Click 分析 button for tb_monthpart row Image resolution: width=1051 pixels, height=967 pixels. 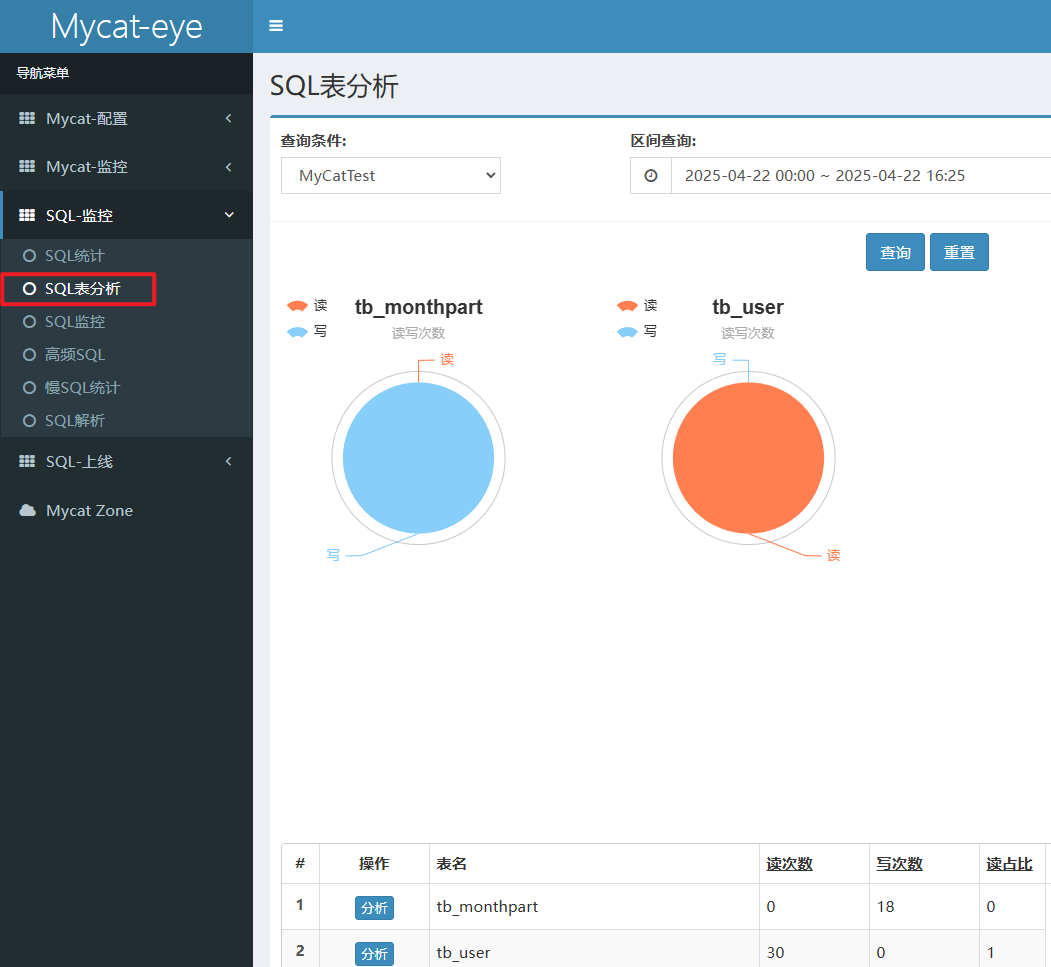tap(374, 908)
